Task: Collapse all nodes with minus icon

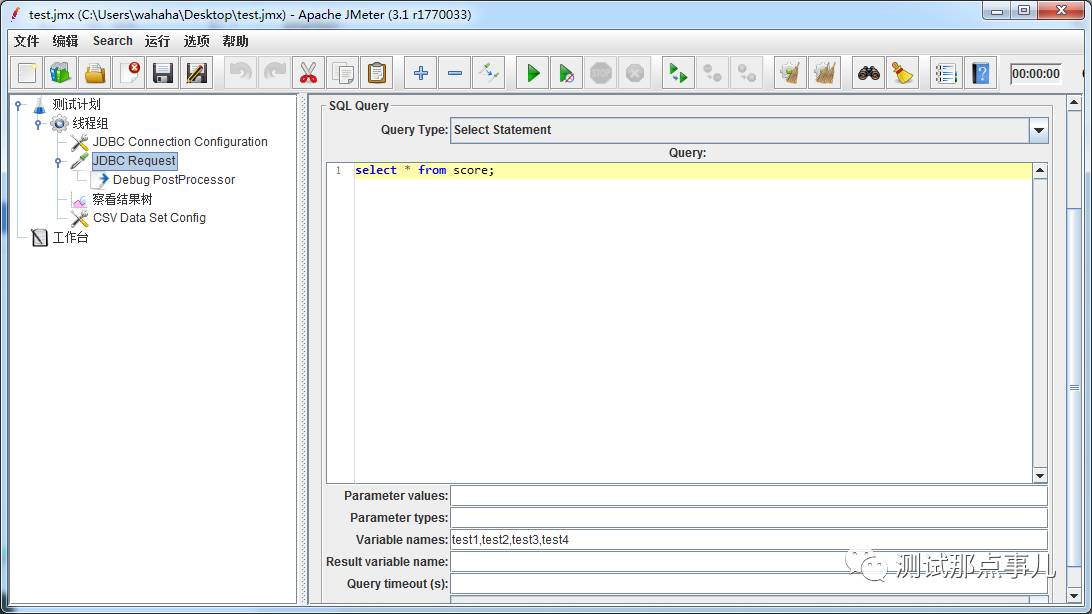Action: point(455,72)
